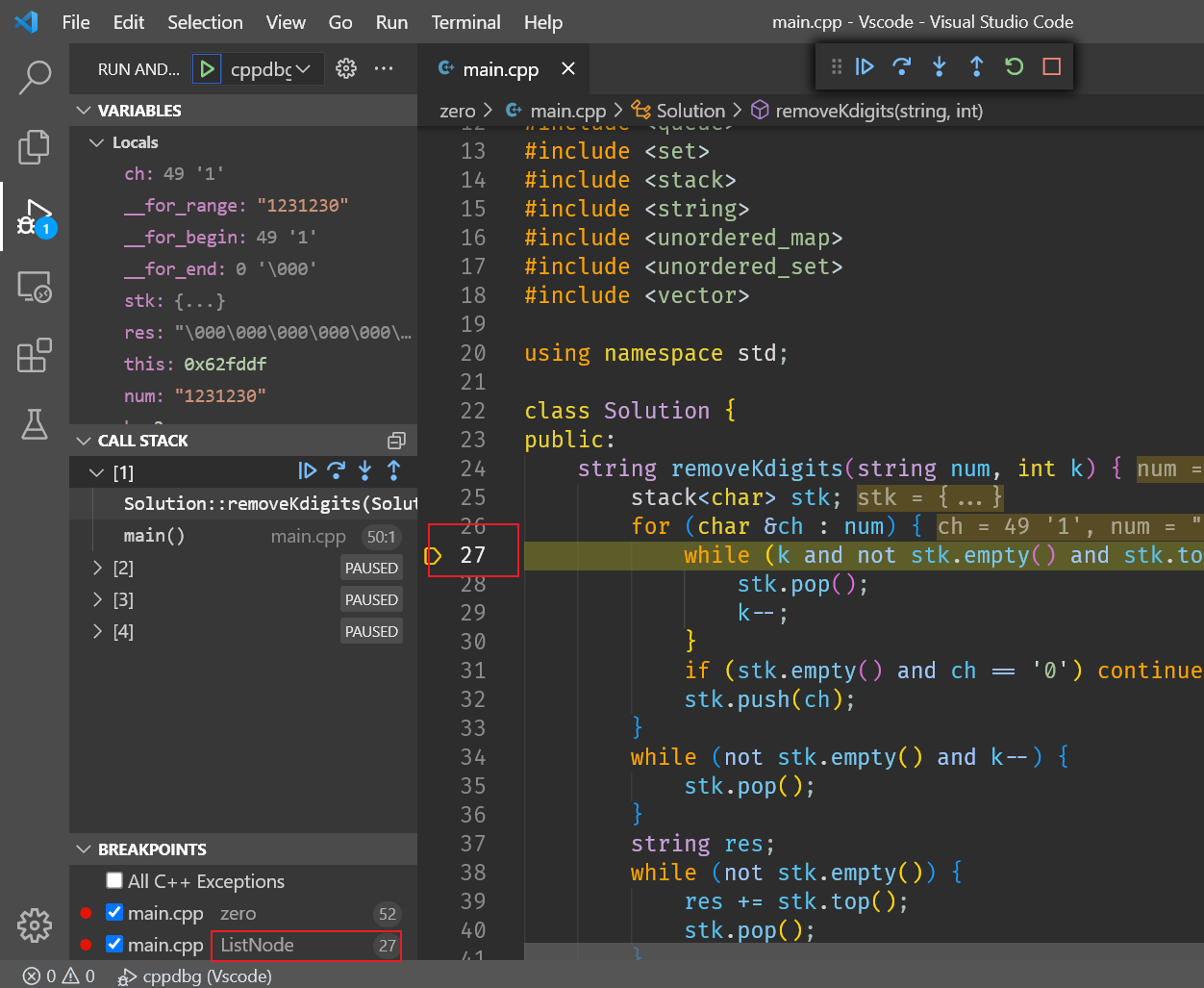Restart the debug session via the toolbar icon

click(1013, 66)
